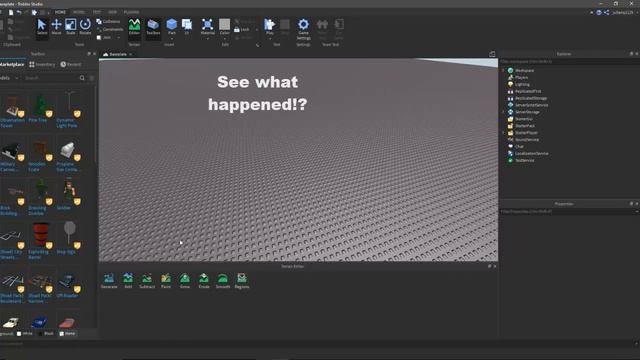Activate the Scale tool
The width and height of the screenshot is (640, 360).
(x=71, y=27)
